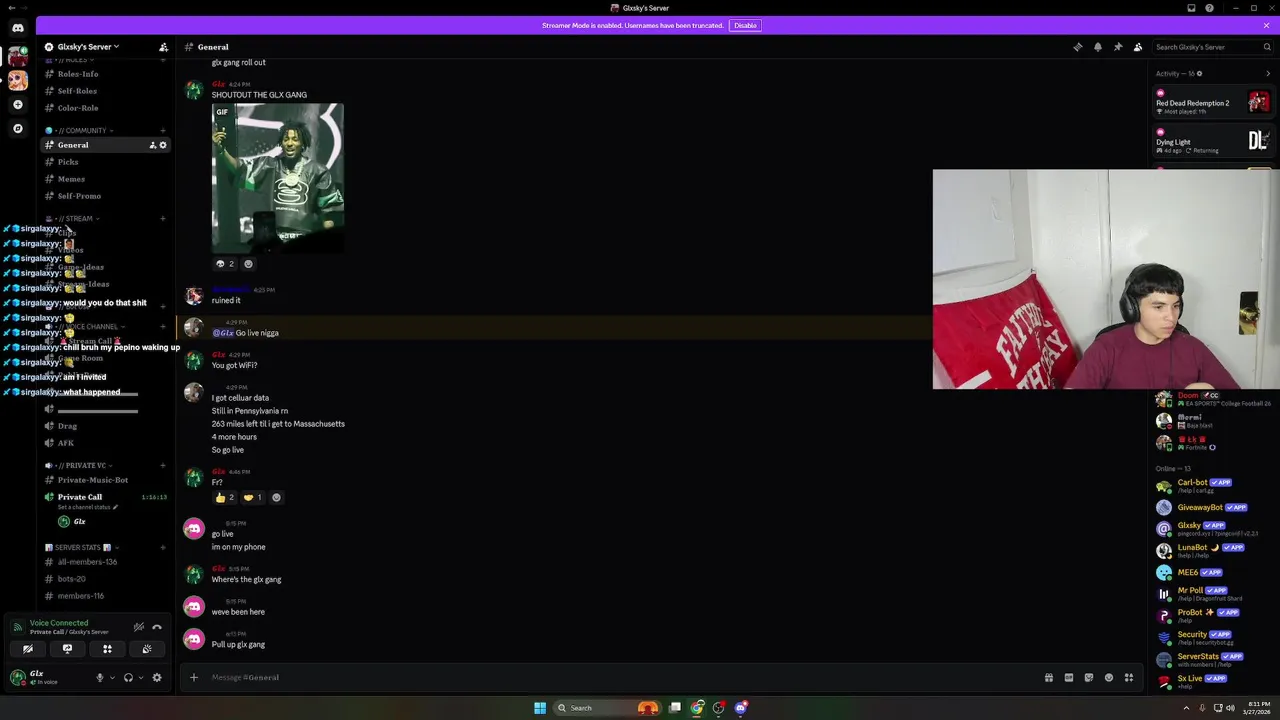Open Windows Start button
This screenshot has width=1280, height=720.
tap(540, 708)
